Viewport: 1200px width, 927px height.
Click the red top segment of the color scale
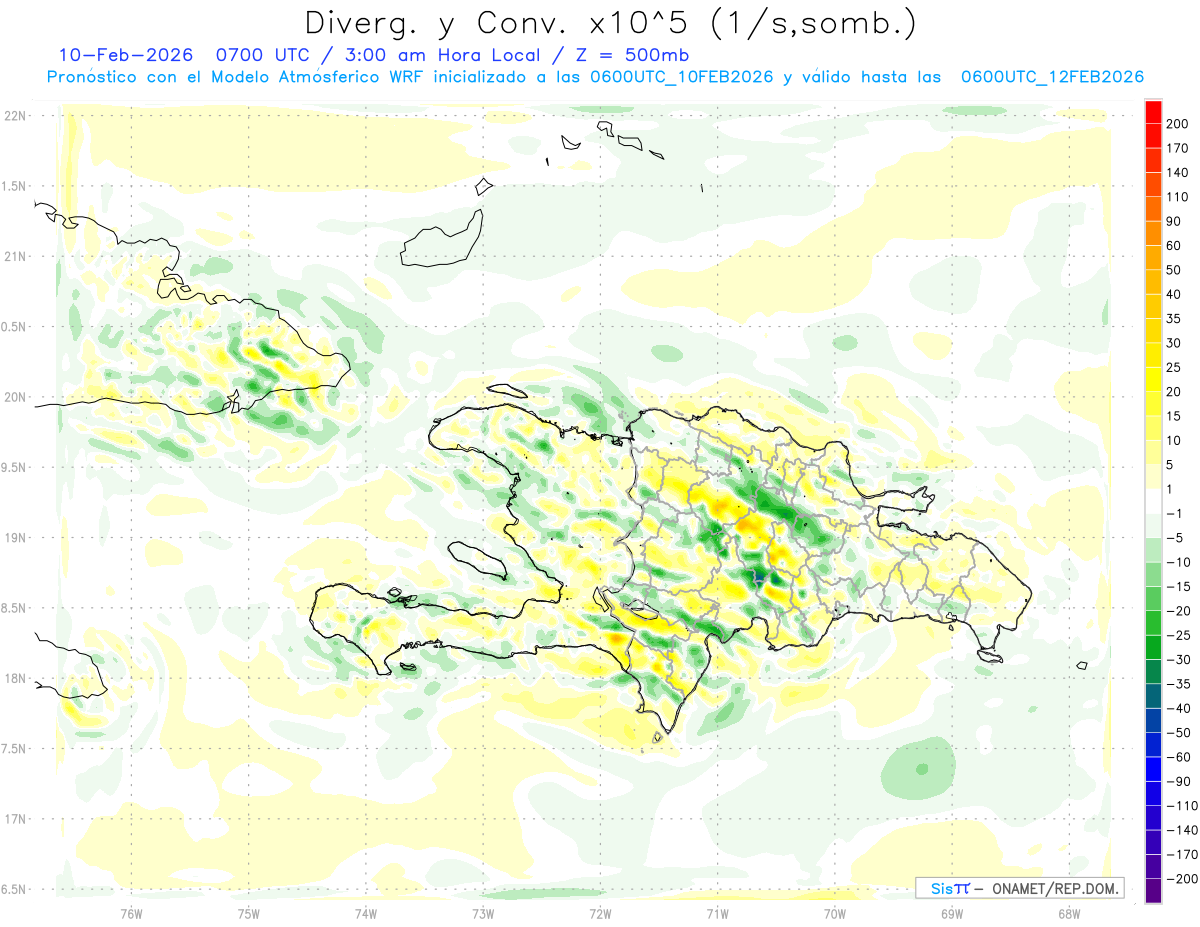click(1153, 112)
